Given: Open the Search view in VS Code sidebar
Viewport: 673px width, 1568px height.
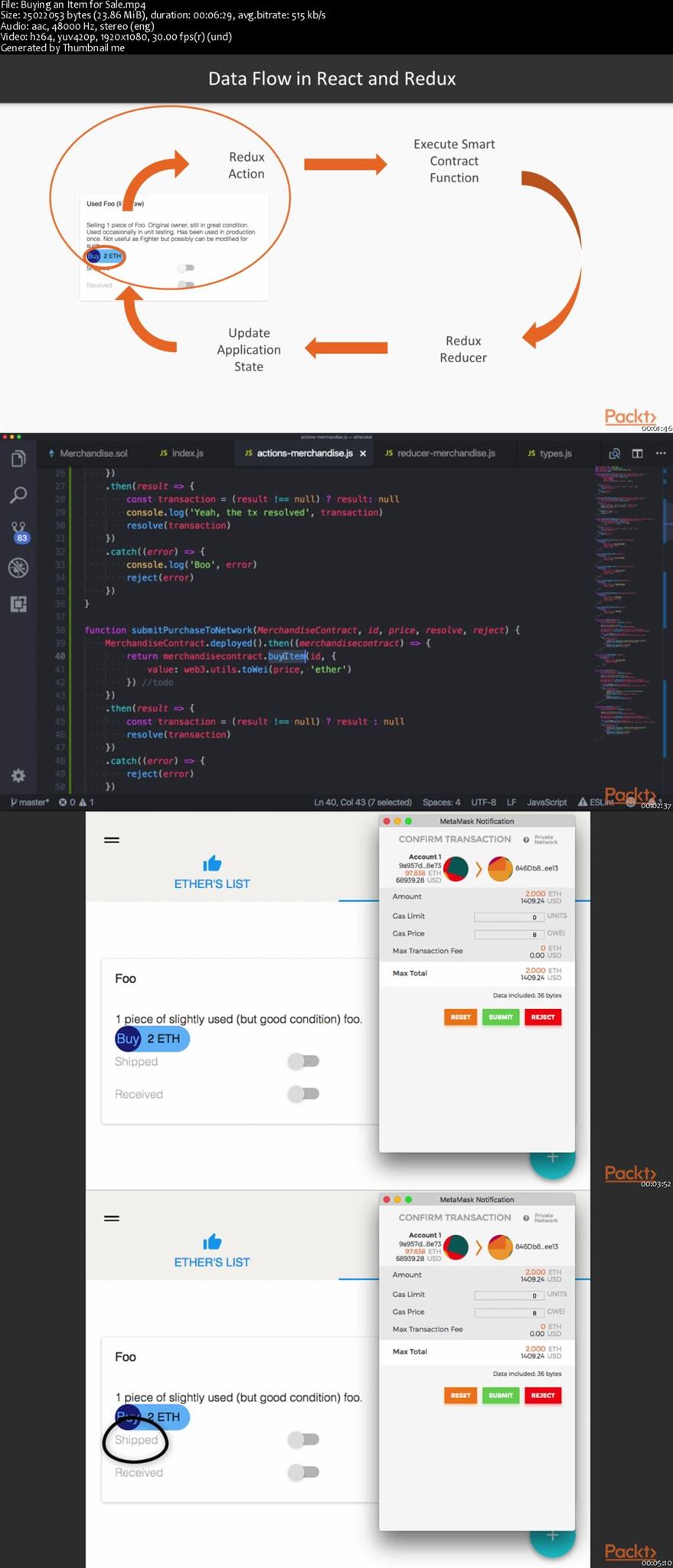Looking at the screenshot, I should pyautogui.click(x=18, y=495).
